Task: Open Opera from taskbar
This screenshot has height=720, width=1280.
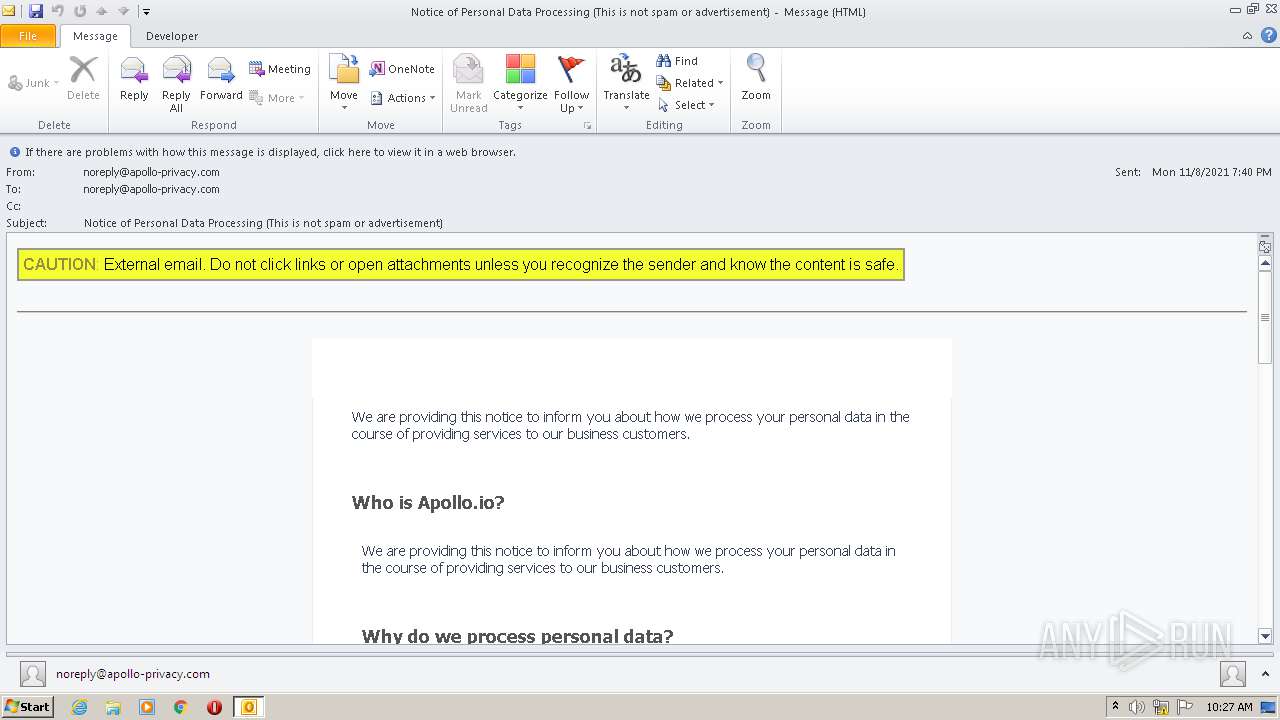Action: [214, 707]
